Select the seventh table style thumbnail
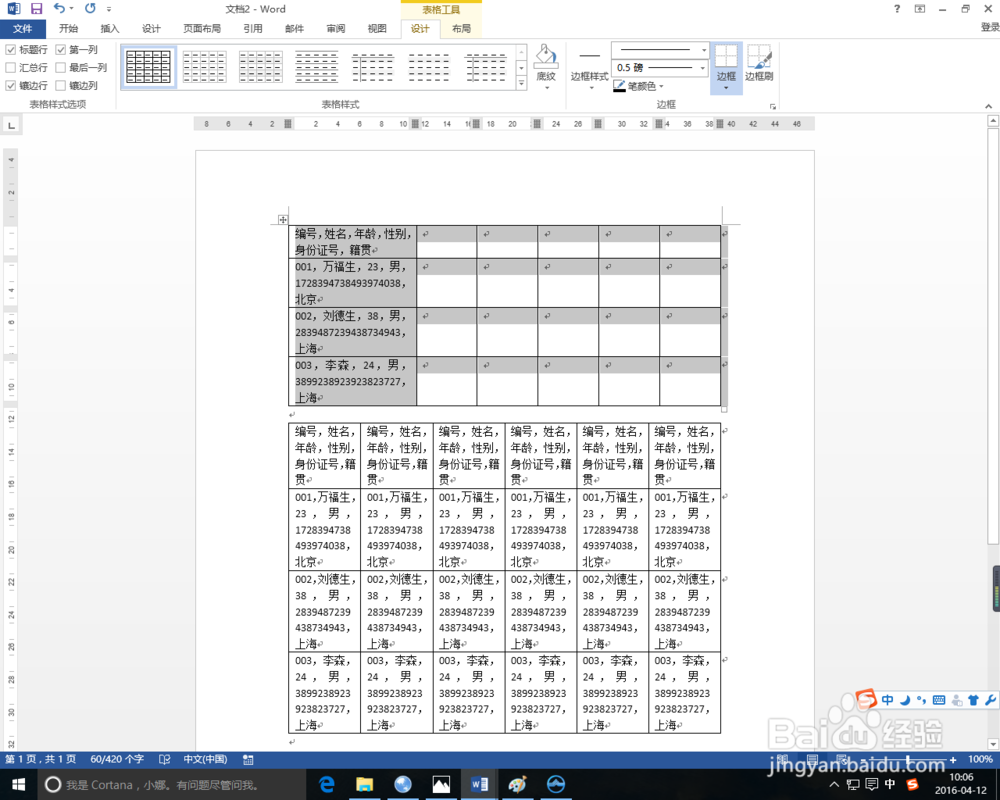The height and width of the screenshot is (800, 1000). pyautogui.click(x=485, y=66)
